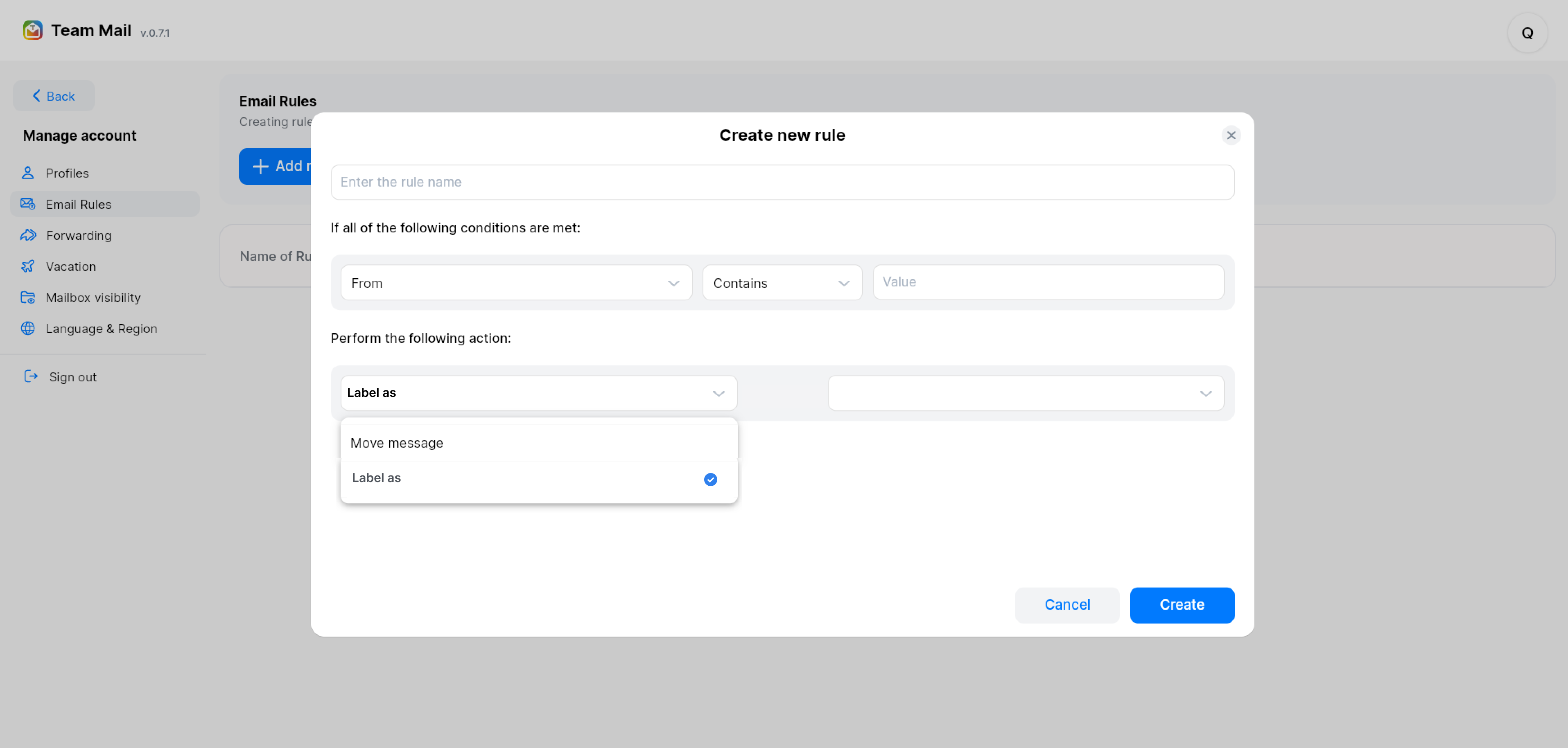Open the From condition dropdown
This screenshot has height=748, width=1568.
(516, 283)
